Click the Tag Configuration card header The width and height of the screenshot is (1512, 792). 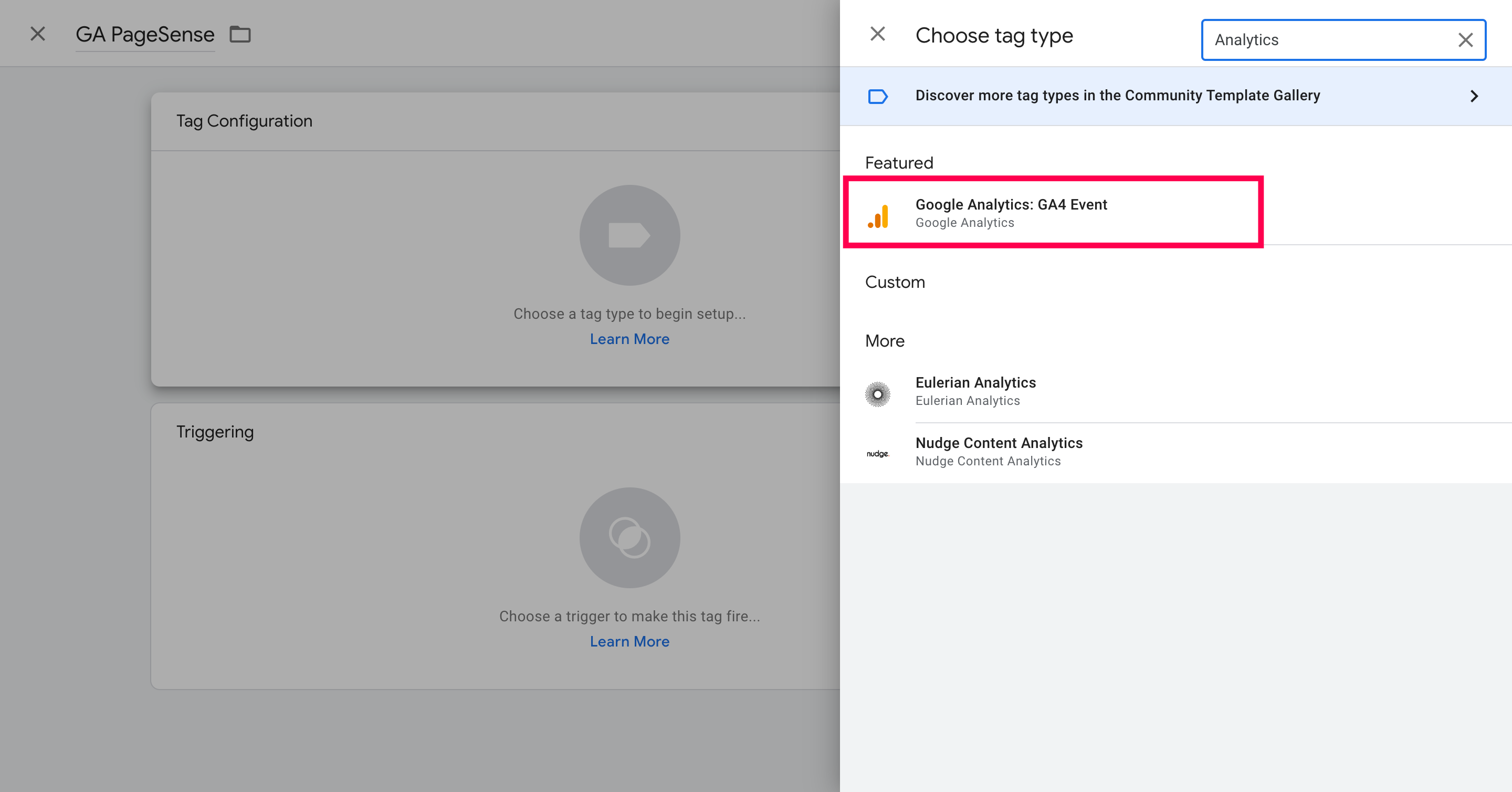(244, 121)
